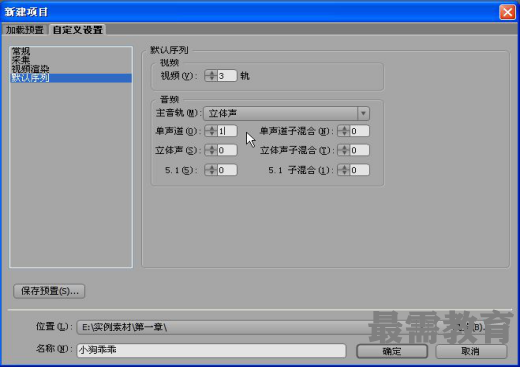Click the 立体声子混合 value field
The height and width of the screenshot is (367, 520).
(x=359, y=150)
